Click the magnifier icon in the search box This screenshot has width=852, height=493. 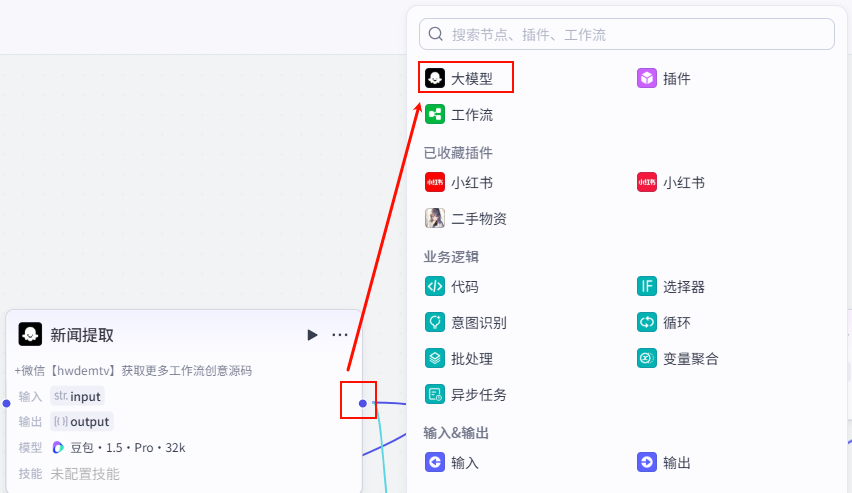tap(435, 34)
